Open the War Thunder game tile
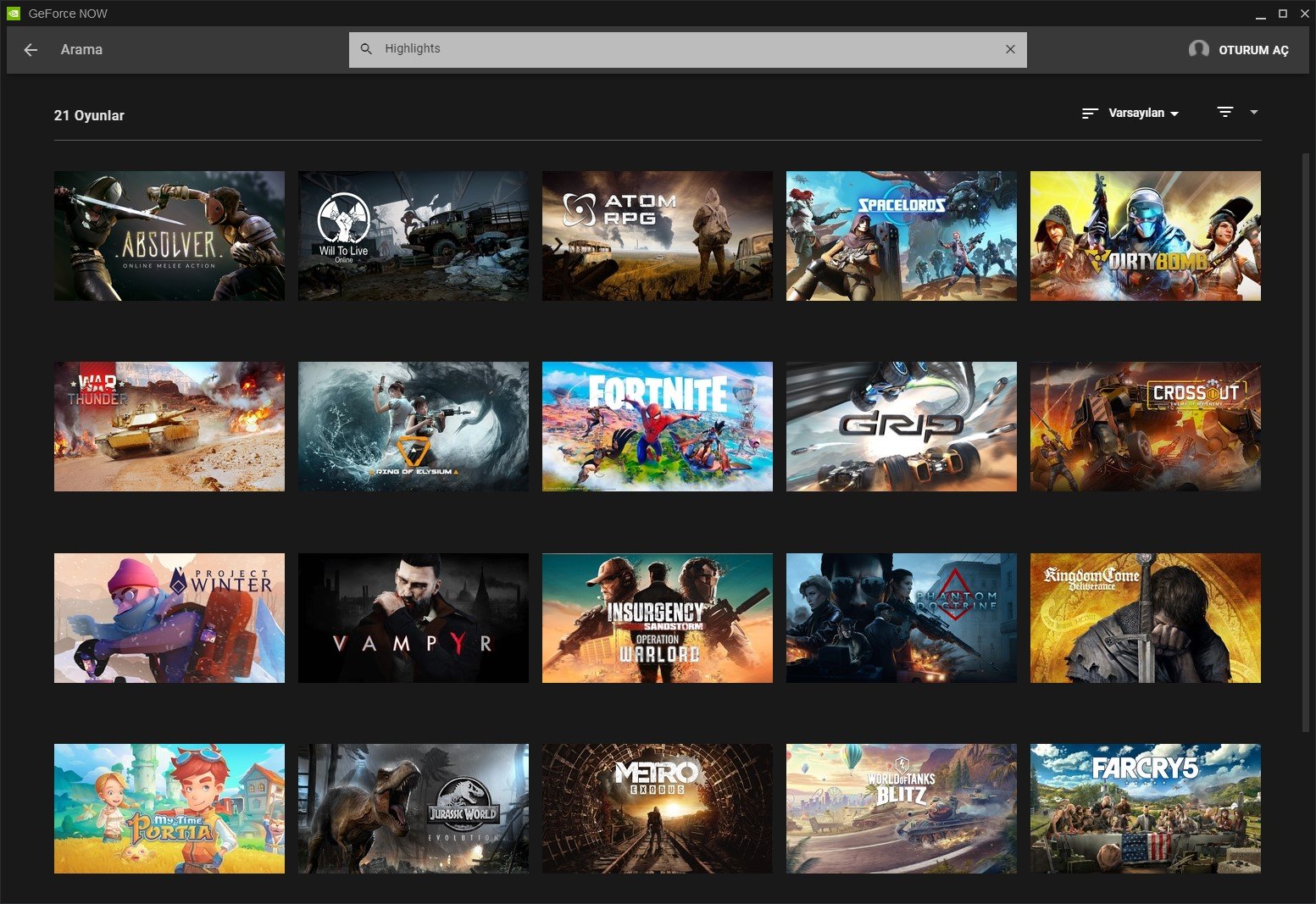 (169, 427)
